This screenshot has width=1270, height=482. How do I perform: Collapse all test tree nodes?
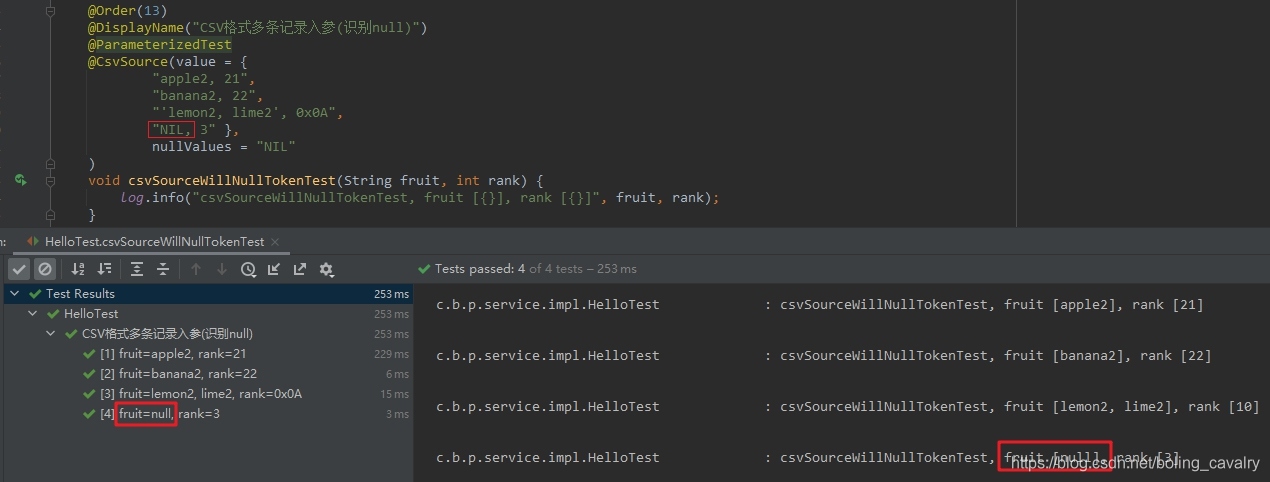(163, 269)
